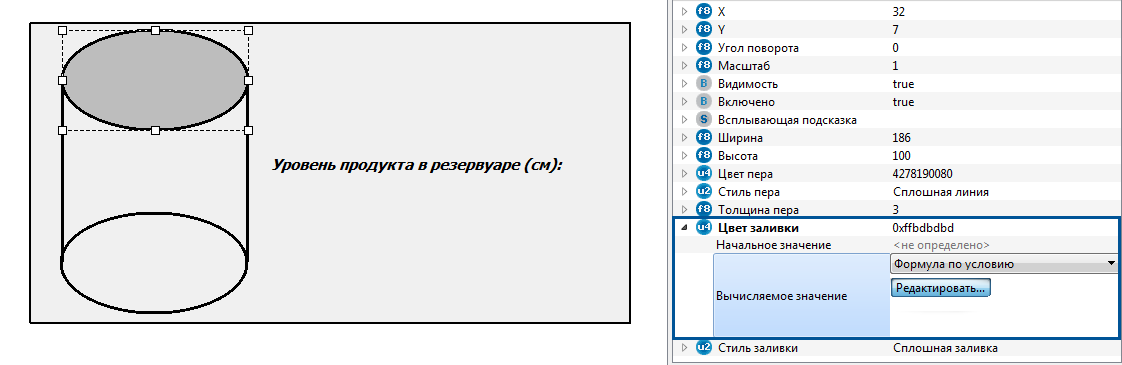Click the f8 icon of Угол поворота
This screenshot has height=365, width=1122.
click(x=704, y=48)
